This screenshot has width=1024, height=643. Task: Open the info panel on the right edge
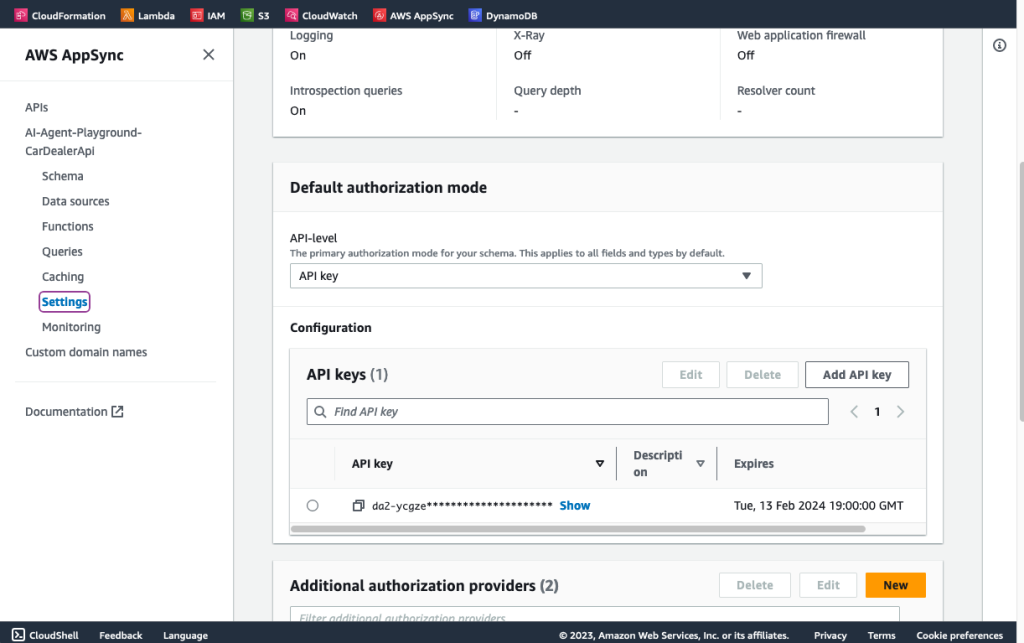coord(999,45)
